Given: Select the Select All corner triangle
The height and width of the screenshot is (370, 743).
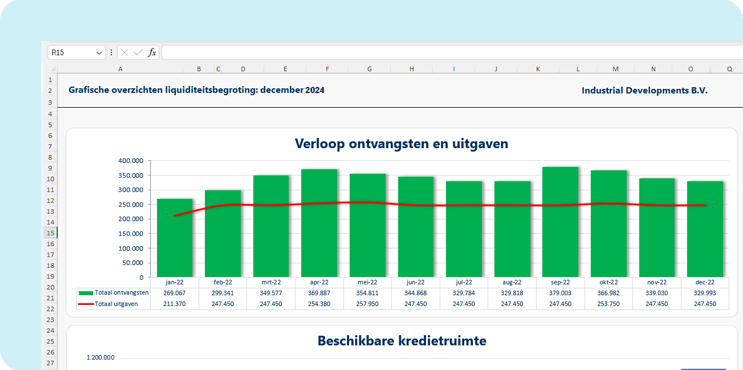Looking at the screenshot, I should [53, 69].
